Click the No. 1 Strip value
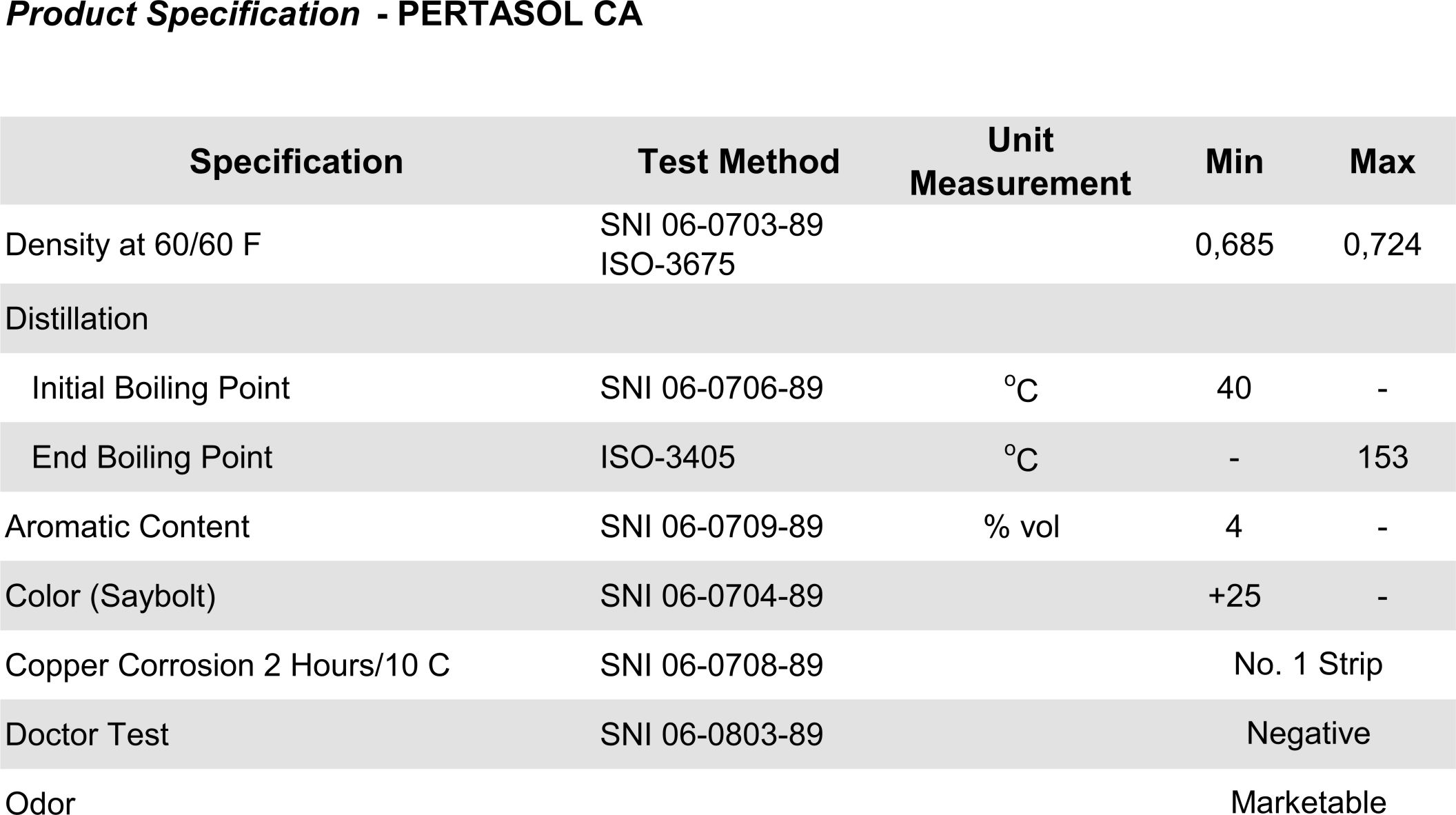Image resolution: width=1456 pixels, height=815 pixels. [1308, 664]
